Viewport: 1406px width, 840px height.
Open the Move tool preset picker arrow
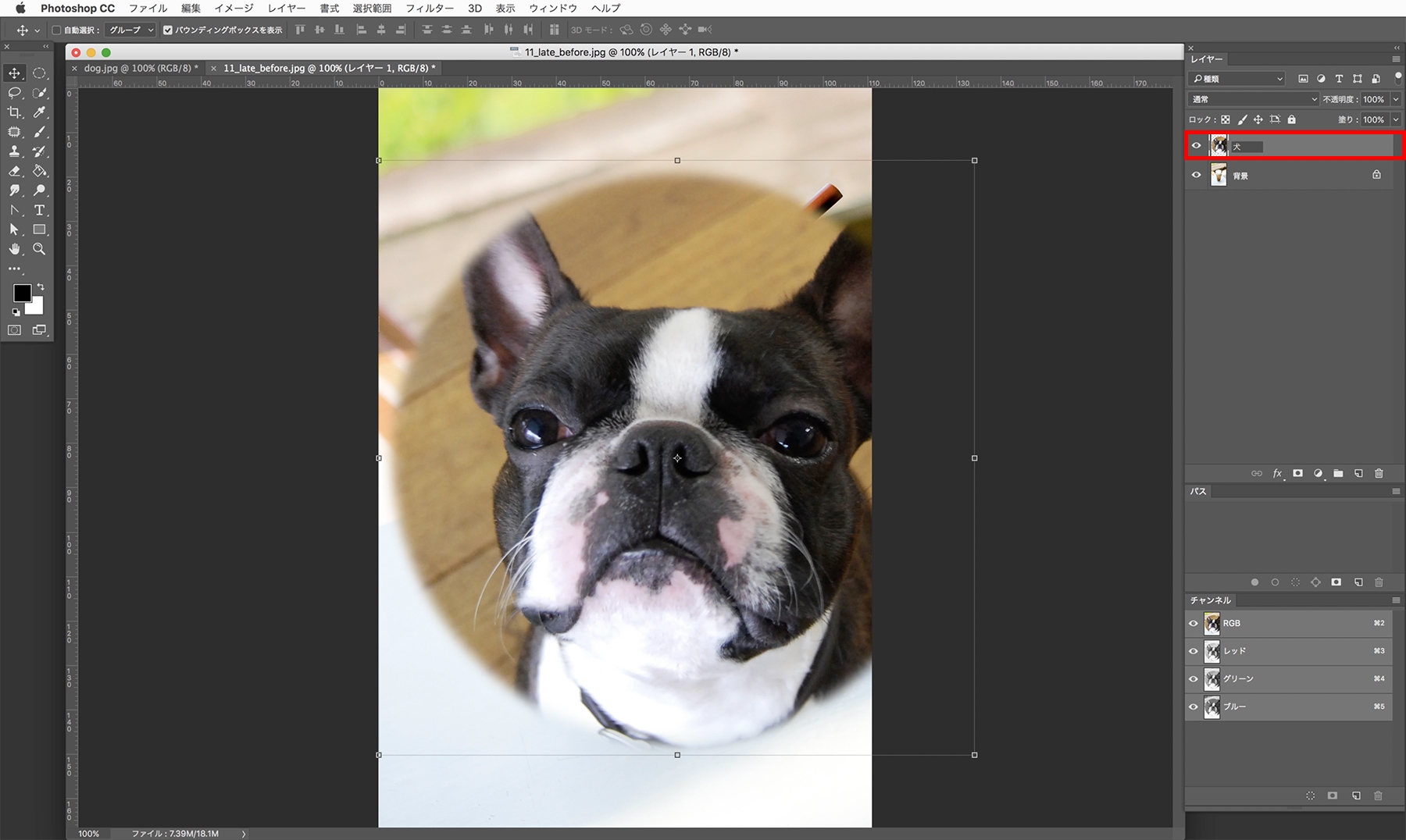[x=37, y=30]
